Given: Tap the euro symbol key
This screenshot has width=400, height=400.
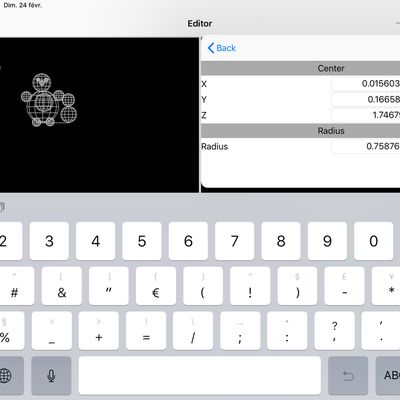Looking at the screenshot, I should click(x=156, y=286).
